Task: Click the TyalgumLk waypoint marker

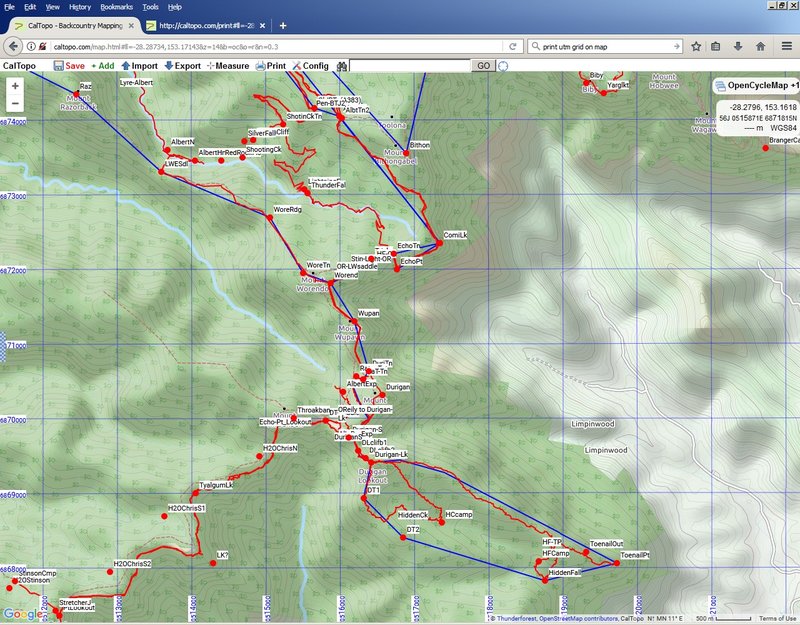Action: pos(195,493)
